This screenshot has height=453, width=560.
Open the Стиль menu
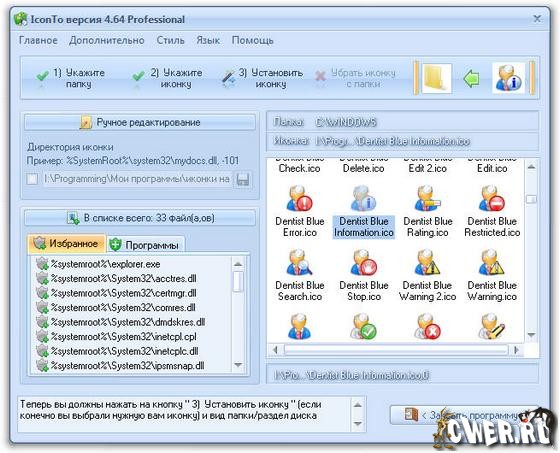tap(170, 40)
